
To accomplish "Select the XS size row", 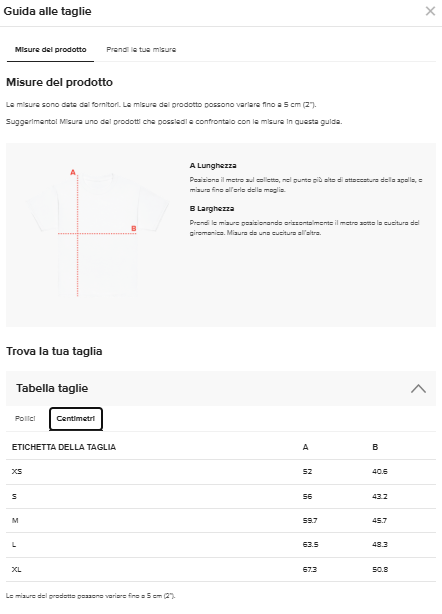I will click(x=221, y=472).
